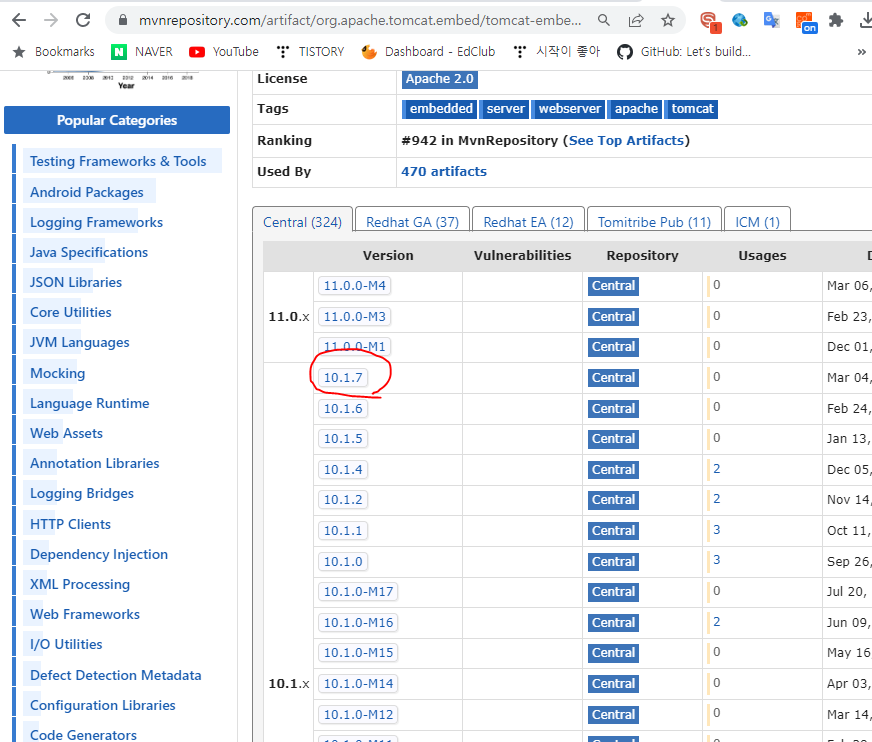
Task: Open the Google Translate extension icon
Action: click(x=771, y=21)
